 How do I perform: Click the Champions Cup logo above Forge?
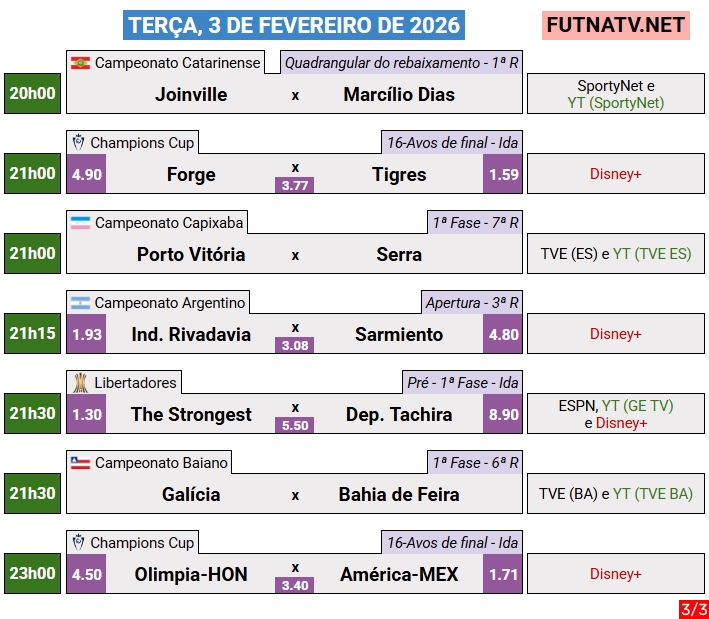pyautogui.click(x=79, y=143)
